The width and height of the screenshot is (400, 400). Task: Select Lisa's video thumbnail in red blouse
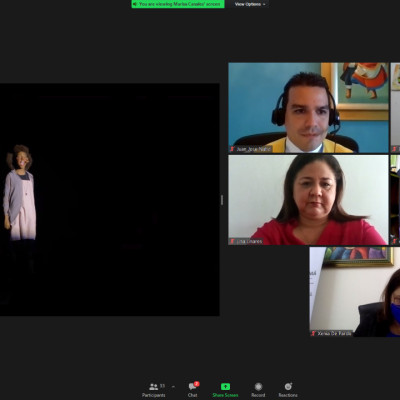point(308,200)
